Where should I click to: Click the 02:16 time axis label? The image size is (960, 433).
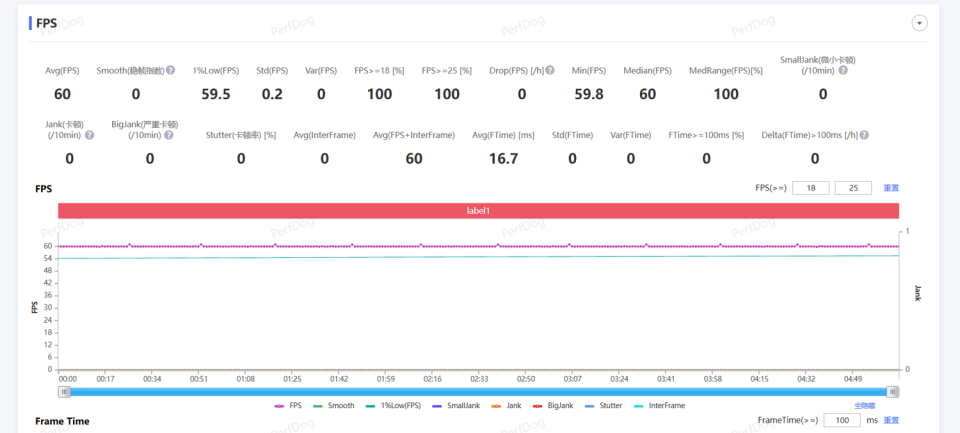tap(432, 379)
